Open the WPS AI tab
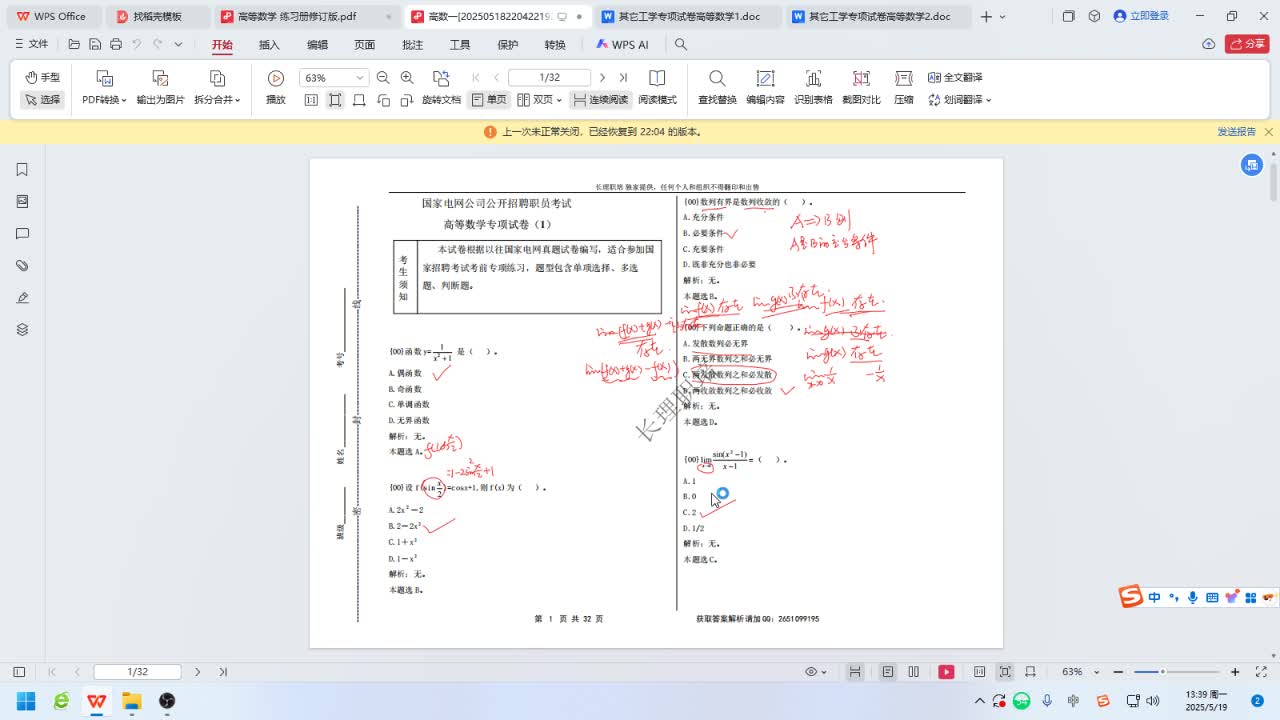1280x720 pixels. point(622,45)
